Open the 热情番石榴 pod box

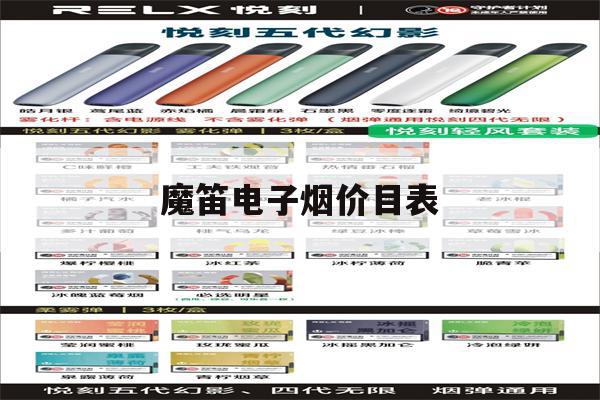(x=368, y=153)
